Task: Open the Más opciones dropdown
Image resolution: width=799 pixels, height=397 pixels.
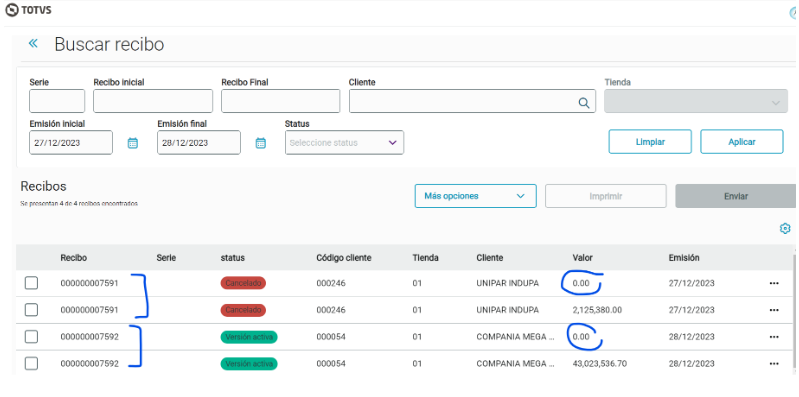Action: click(x=475, y=196)
